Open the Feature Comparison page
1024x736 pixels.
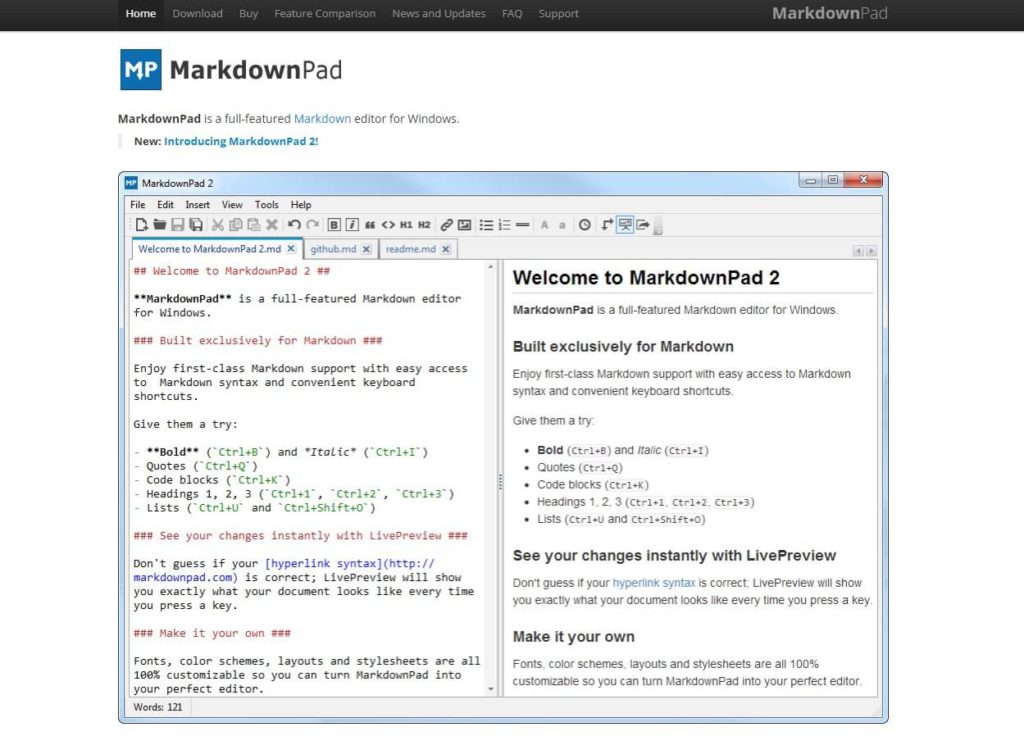pyautogui.click(x=325, y=13)
